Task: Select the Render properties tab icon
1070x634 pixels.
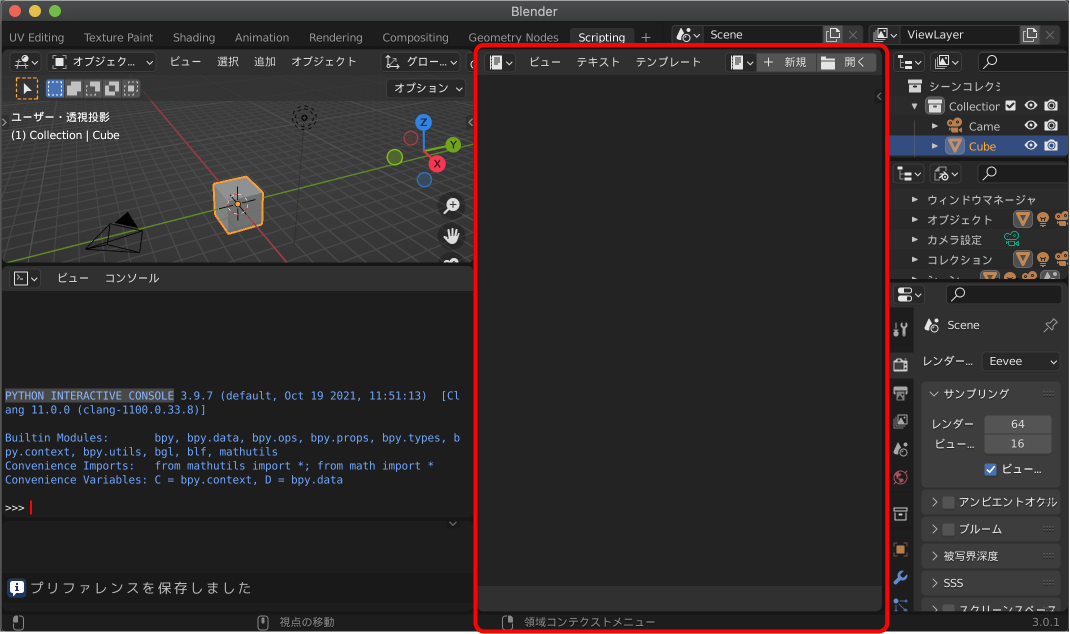Action: coord(899,364)
